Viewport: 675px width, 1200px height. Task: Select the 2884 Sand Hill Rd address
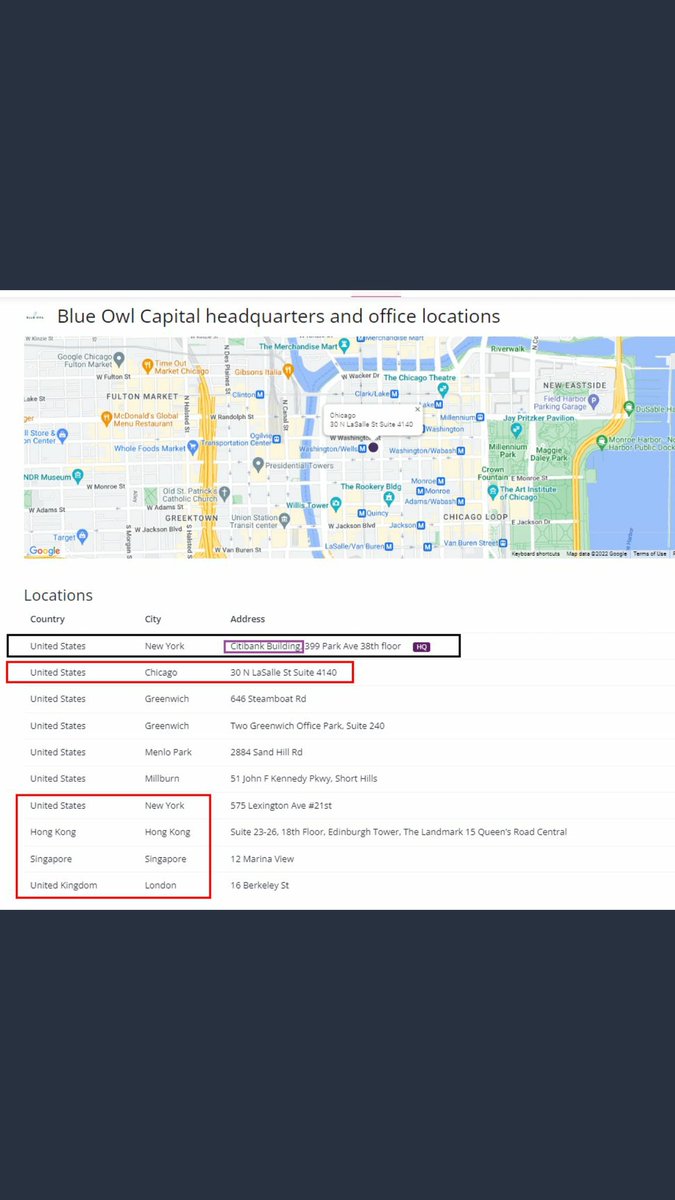tap(266, 752)
